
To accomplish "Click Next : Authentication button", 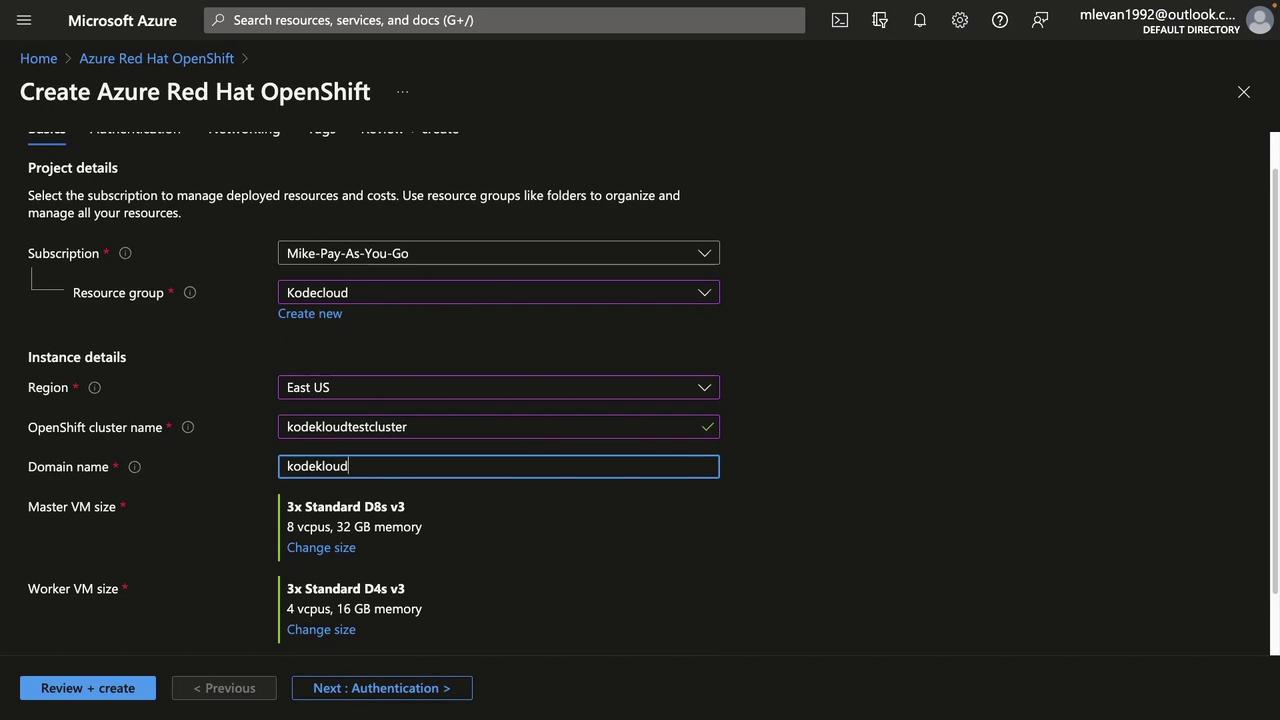I will coord(381,688).
